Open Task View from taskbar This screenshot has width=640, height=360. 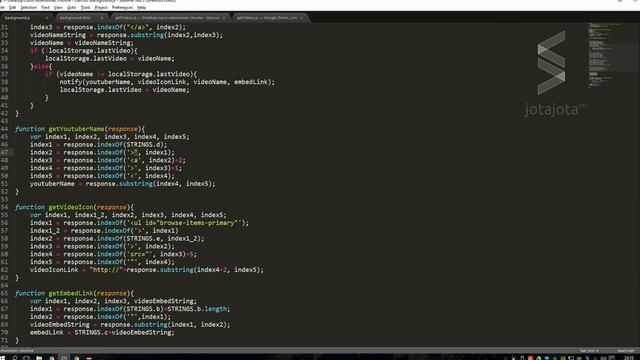[27, 358]
